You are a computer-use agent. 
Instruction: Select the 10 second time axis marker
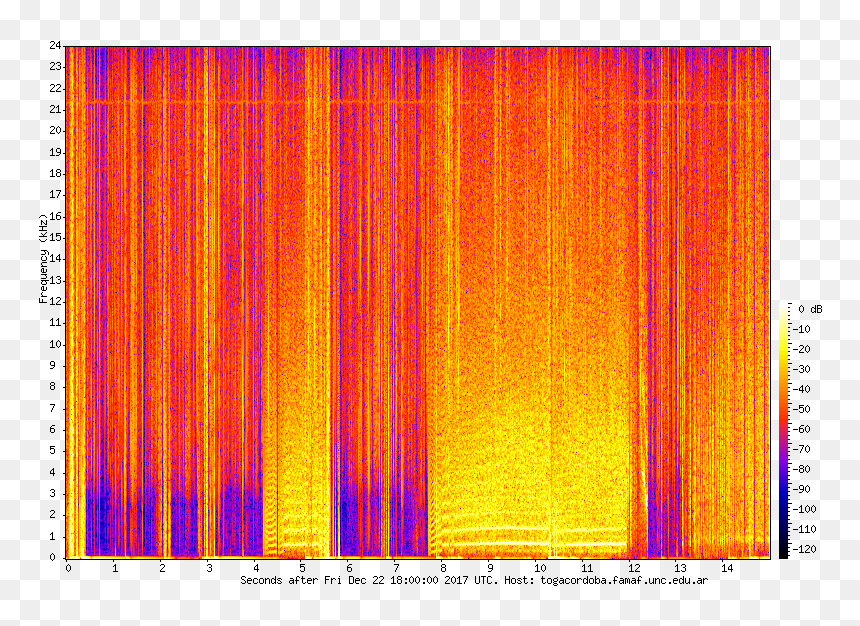[x=540, y=568]
